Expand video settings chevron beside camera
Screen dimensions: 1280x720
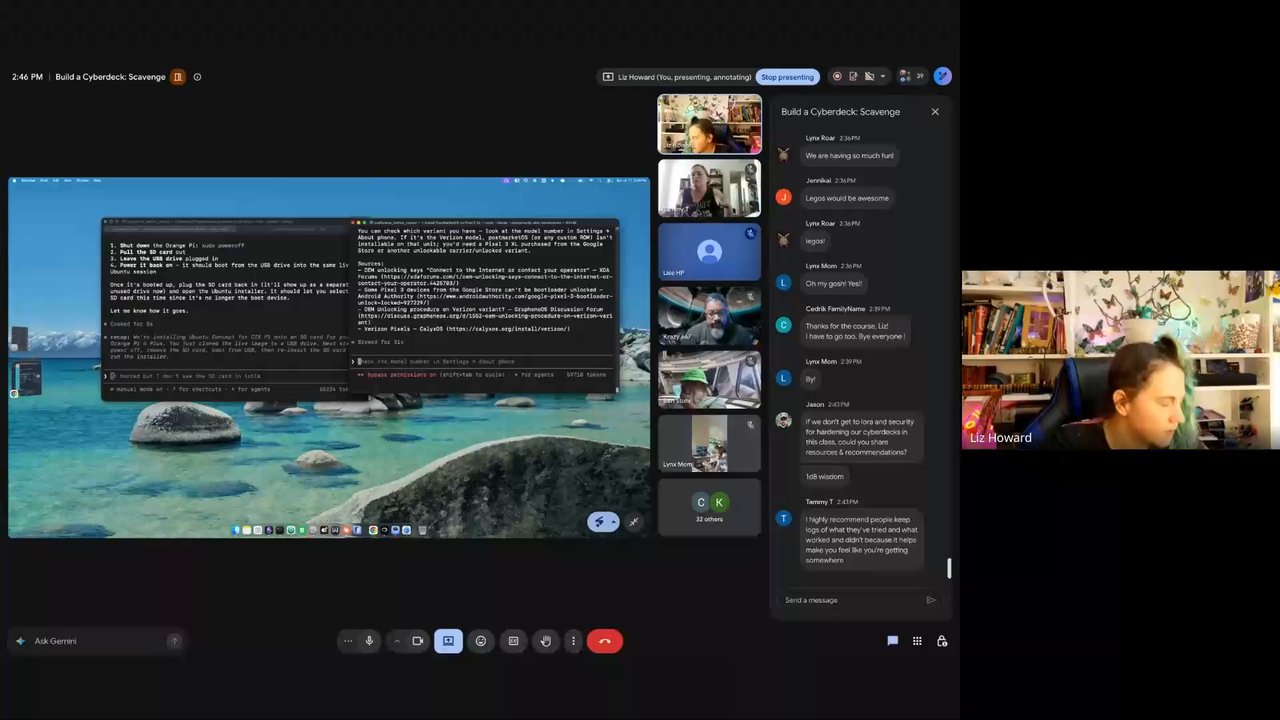[x=397, y=641]
